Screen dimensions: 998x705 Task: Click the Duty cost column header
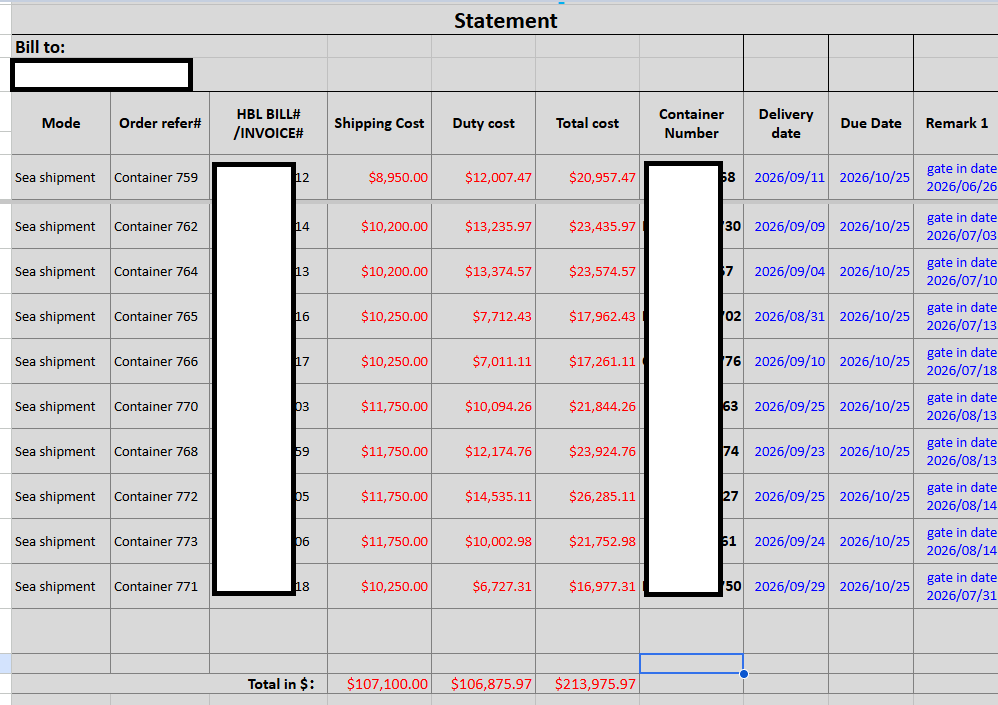click(x=484, y=123)
